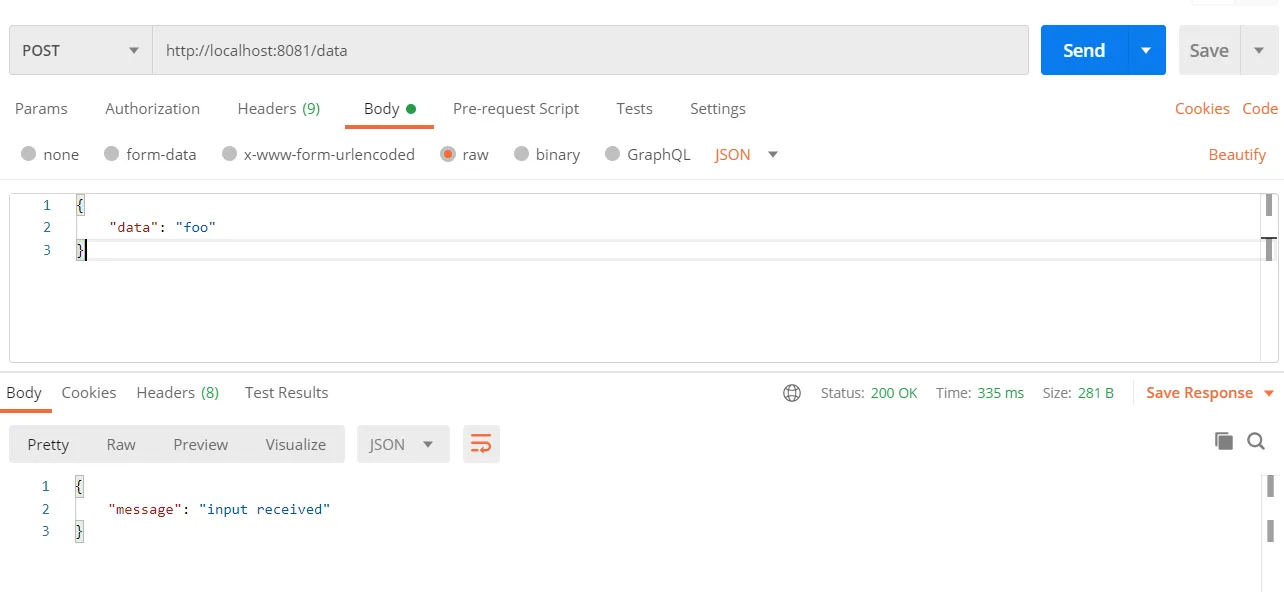Click the 281 B size value
This screenshot has width=1284, height=592.
click(1096, 393)
